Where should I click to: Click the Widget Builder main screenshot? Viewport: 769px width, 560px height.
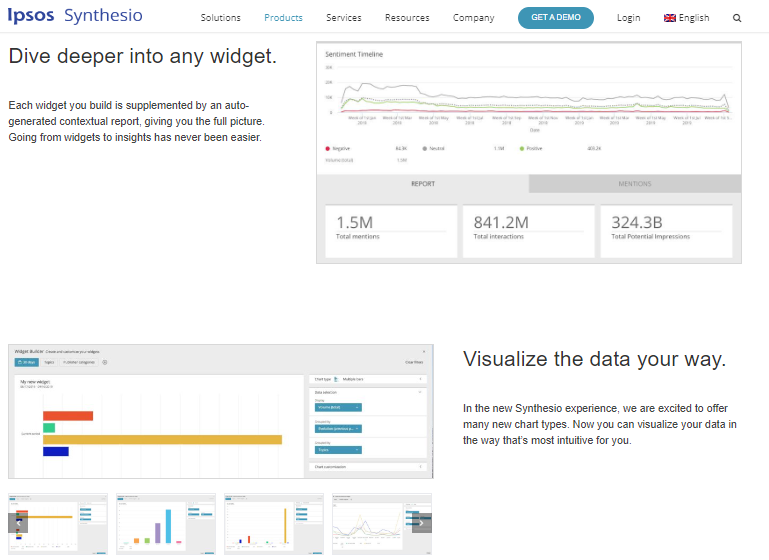[221, 411]
